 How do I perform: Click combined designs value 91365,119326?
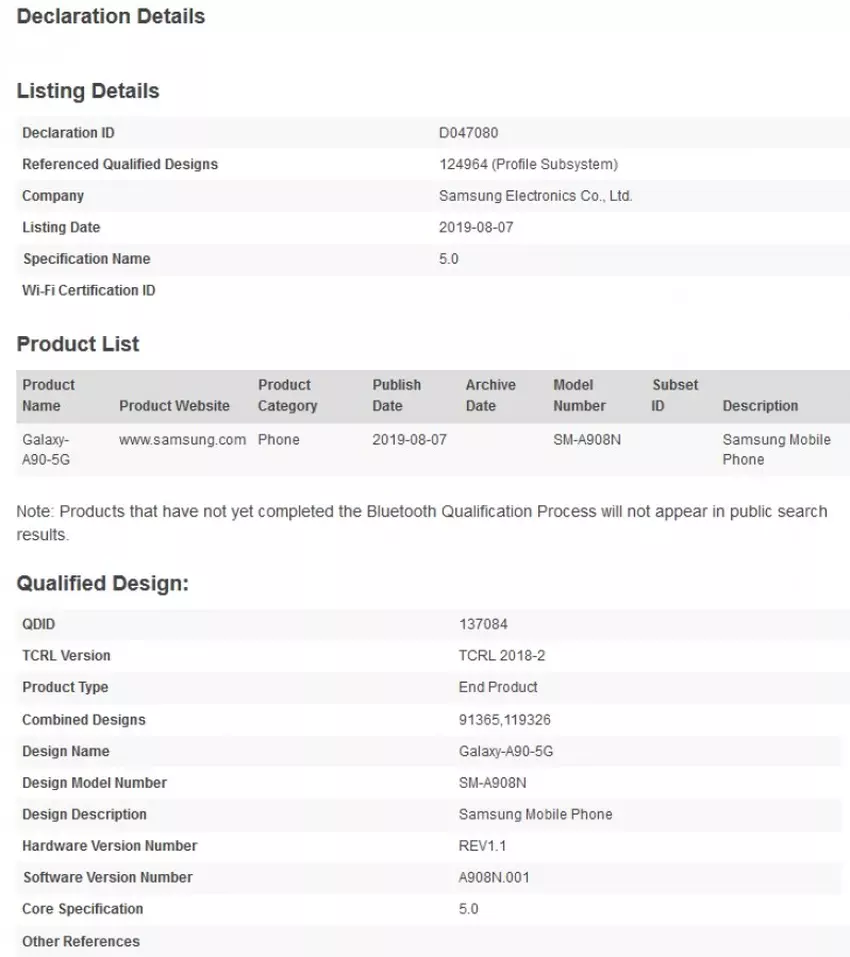click(x=505, y=720)
